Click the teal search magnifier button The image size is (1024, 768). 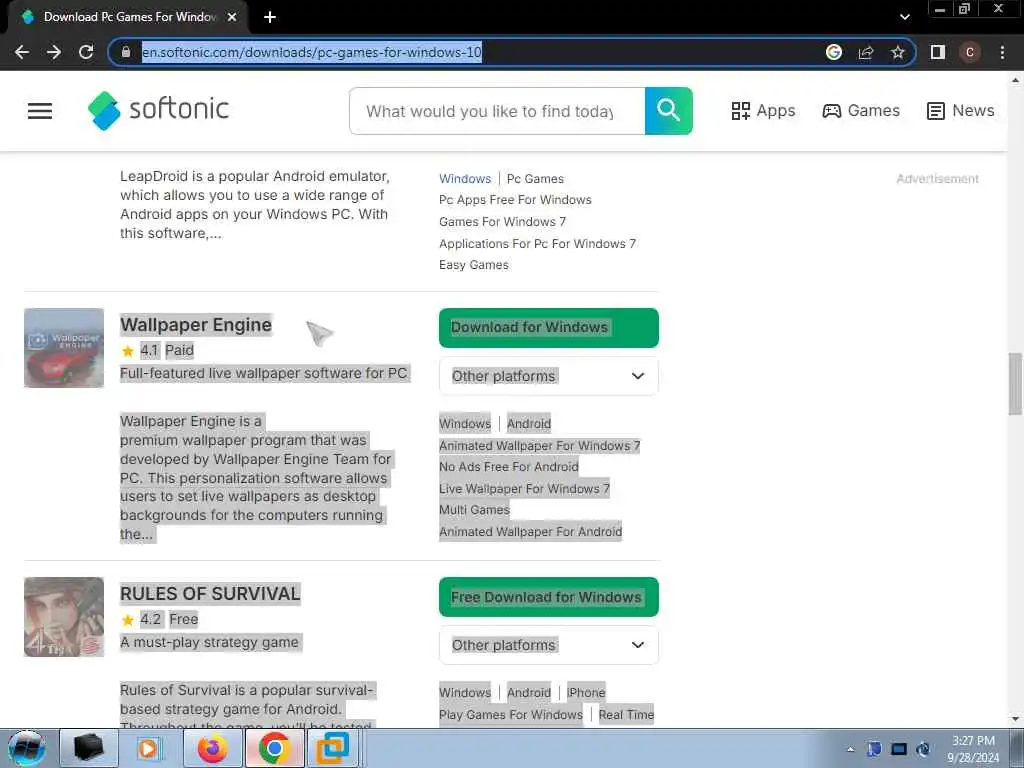[668, 110]
